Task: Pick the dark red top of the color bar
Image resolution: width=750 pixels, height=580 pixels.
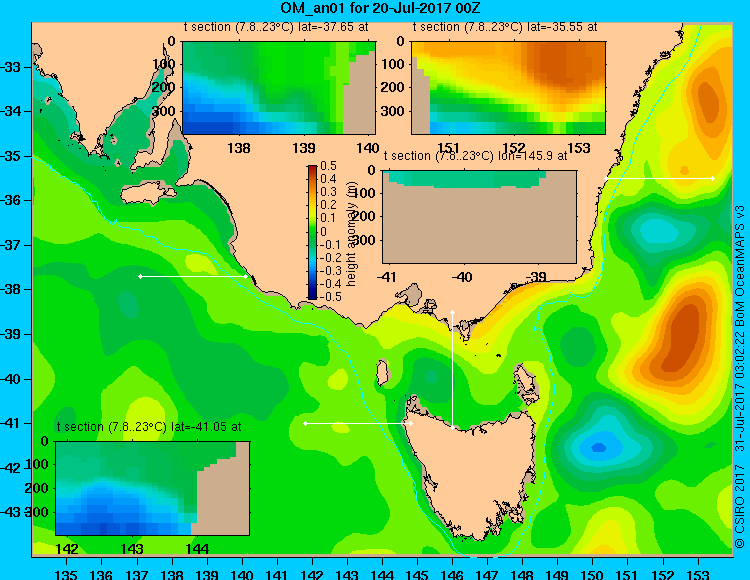Action: click(x=312, y=169)
